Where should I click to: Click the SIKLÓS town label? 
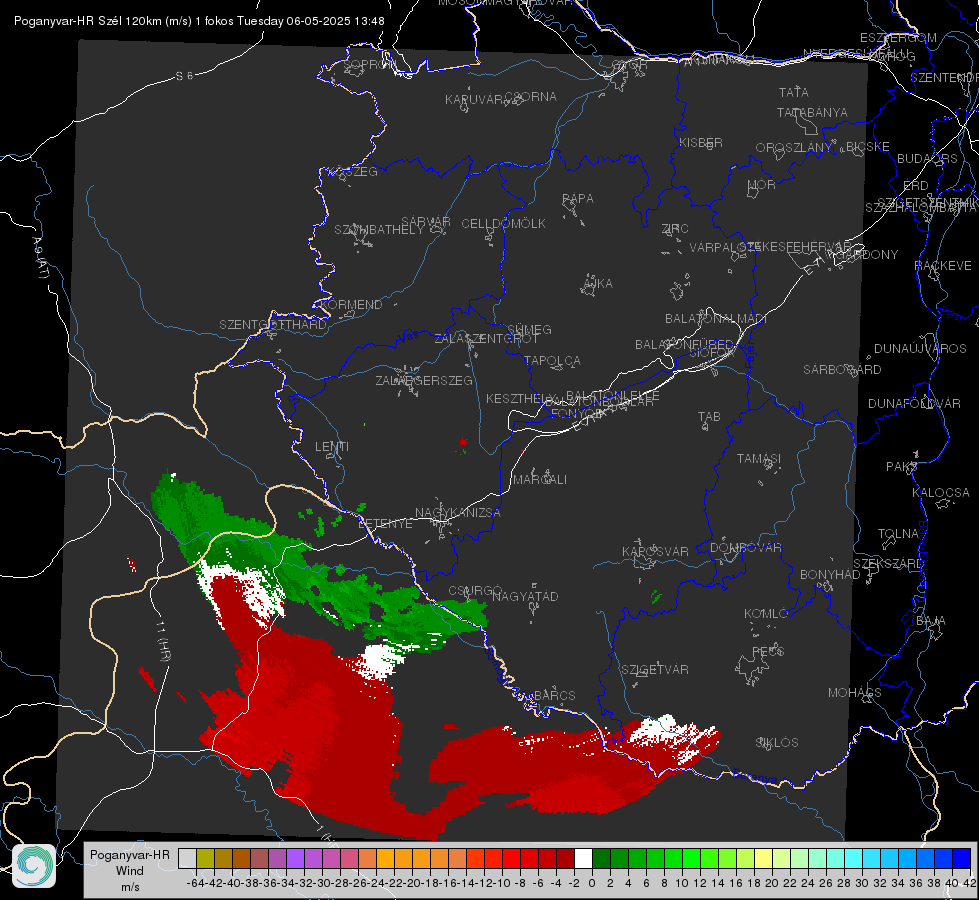click(777, 743)
